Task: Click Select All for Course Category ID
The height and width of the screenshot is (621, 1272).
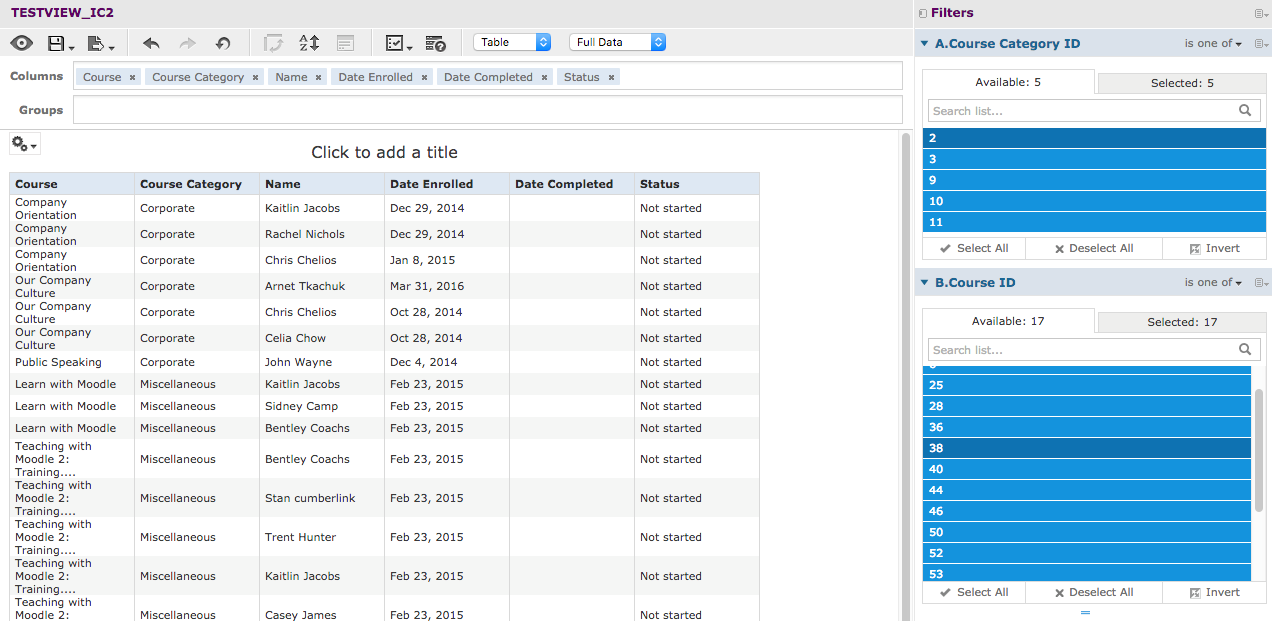Action: click(974, 248)
